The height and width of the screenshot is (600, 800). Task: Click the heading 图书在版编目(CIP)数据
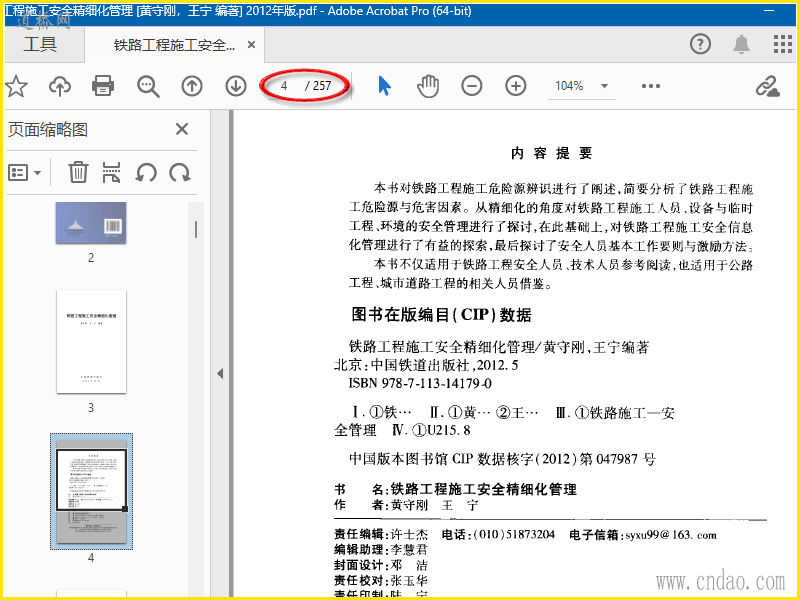[441, 314]
